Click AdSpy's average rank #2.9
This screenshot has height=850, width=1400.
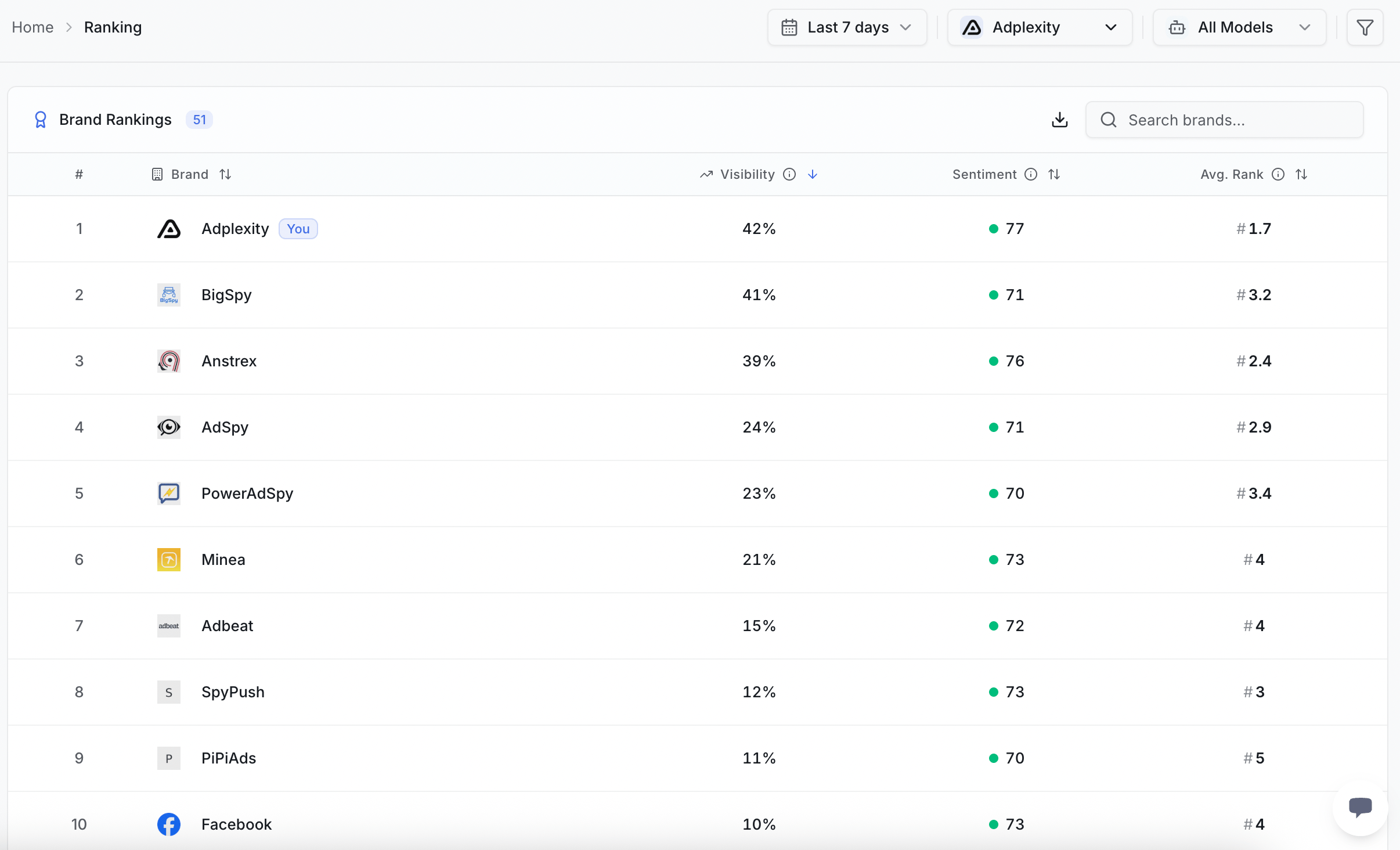(1254, 427)
